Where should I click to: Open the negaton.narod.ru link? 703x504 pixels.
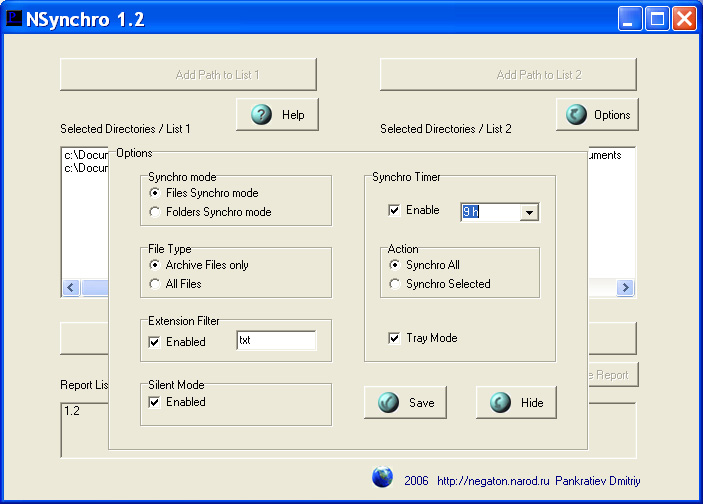(x=493, y=481)
